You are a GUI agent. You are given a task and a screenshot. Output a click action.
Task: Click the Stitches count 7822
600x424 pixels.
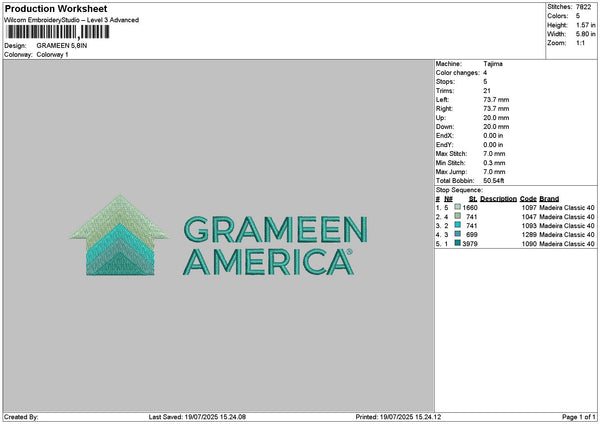pos(584,7)
